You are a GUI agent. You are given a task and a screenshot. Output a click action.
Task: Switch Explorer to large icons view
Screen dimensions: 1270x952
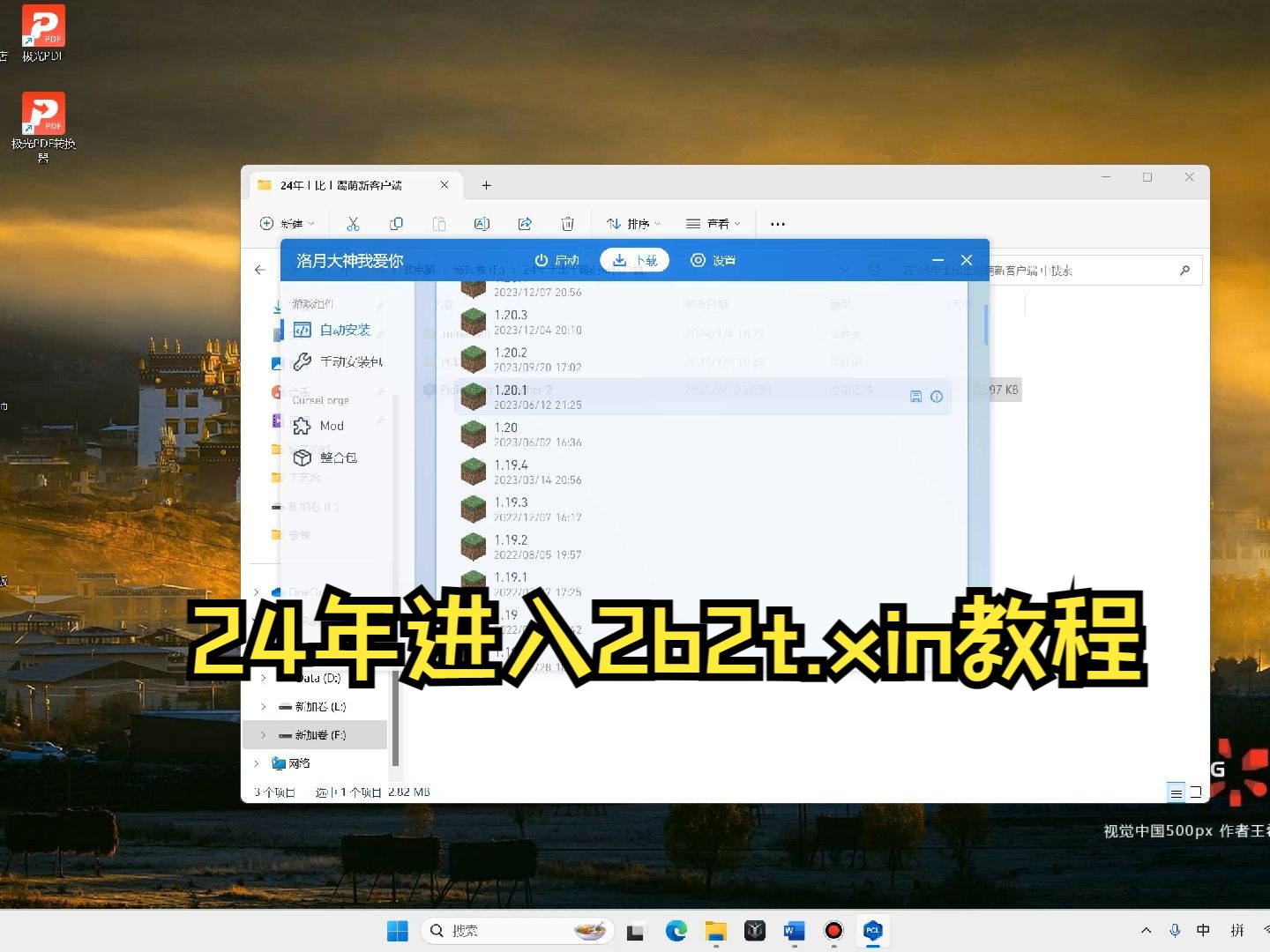pos(1196,792)
